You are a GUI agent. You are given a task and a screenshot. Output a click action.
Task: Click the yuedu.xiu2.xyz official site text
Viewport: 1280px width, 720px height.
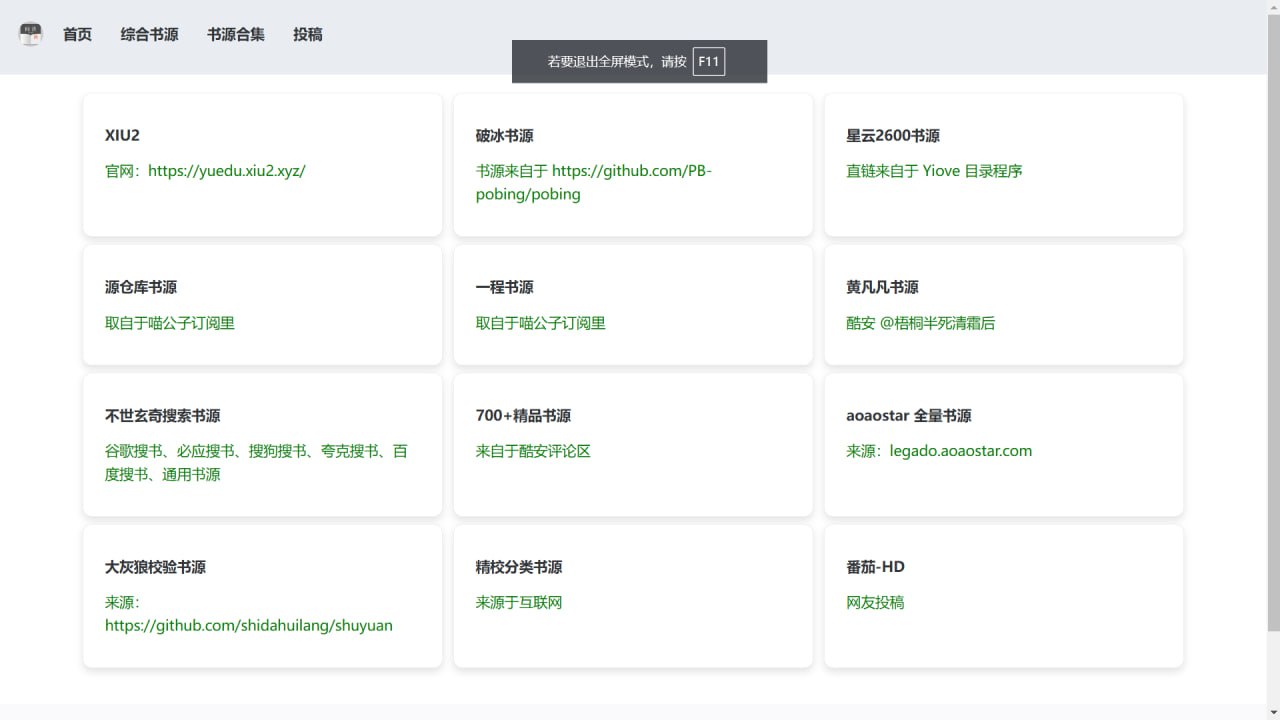pos(205,171)
